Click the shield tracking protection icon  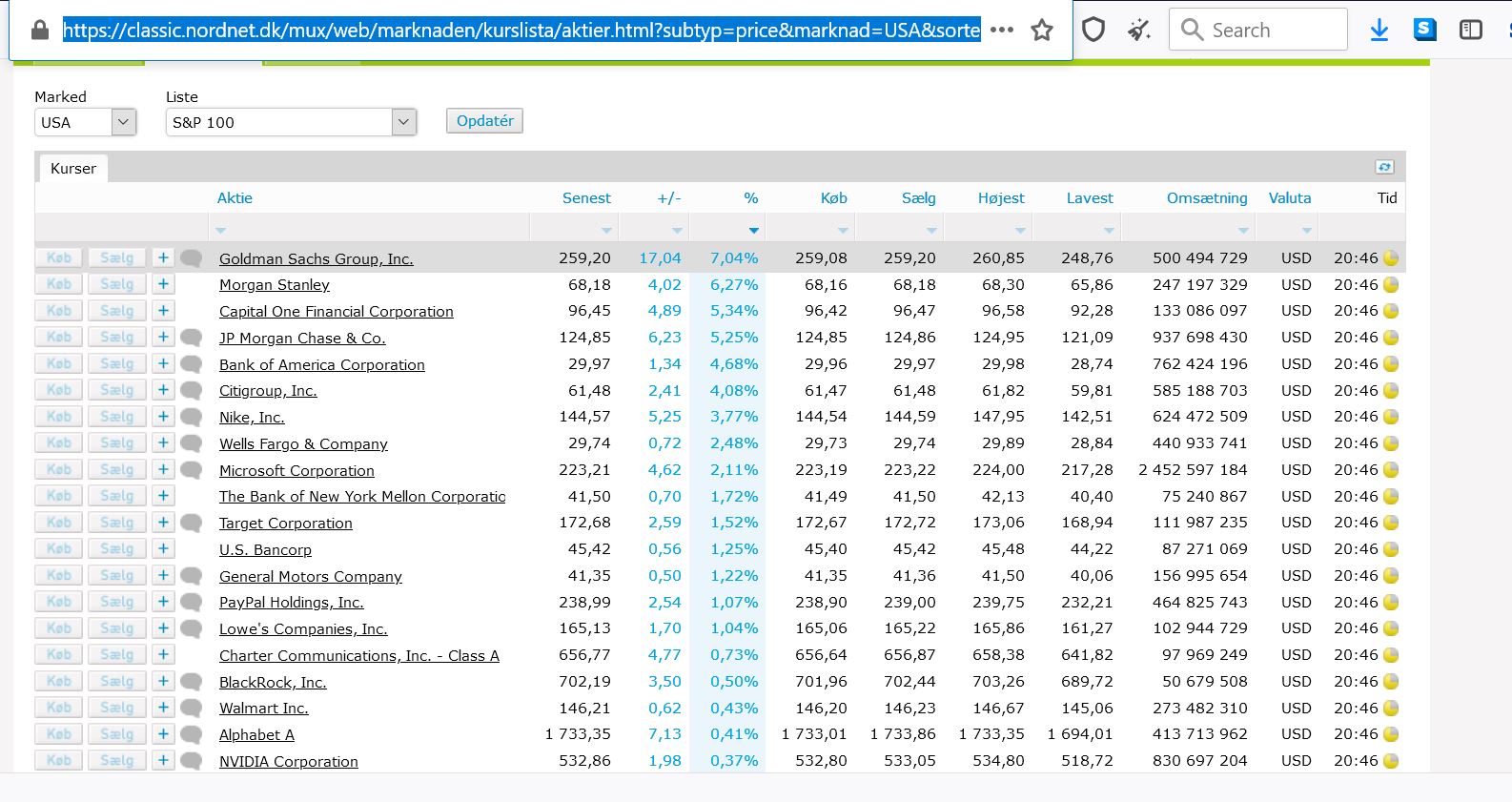coord(1093,31)
